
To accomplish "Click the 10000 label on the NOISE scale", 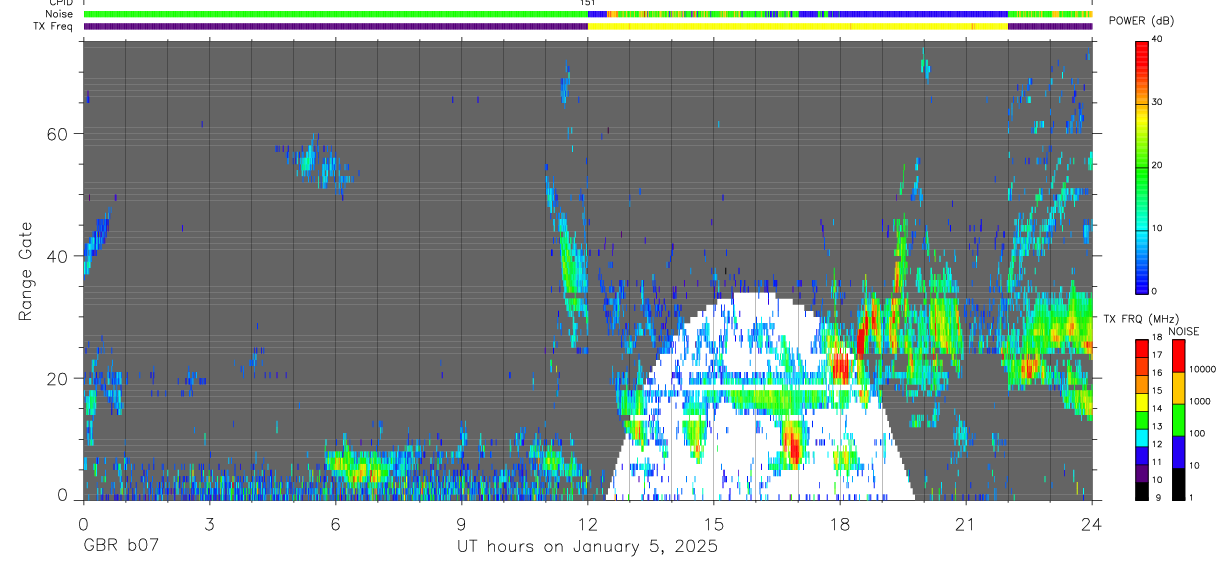I will (x=1204, y=370).
